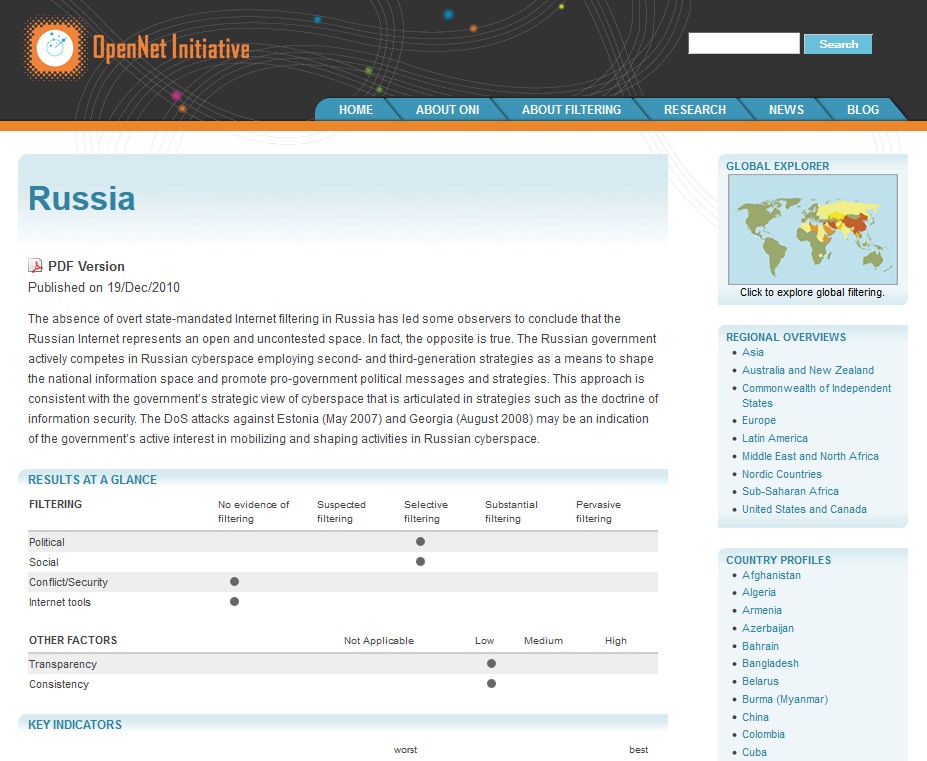Open the PDF Version link
The height and width of the screenshot is (761, 927).
coord(86,266)
